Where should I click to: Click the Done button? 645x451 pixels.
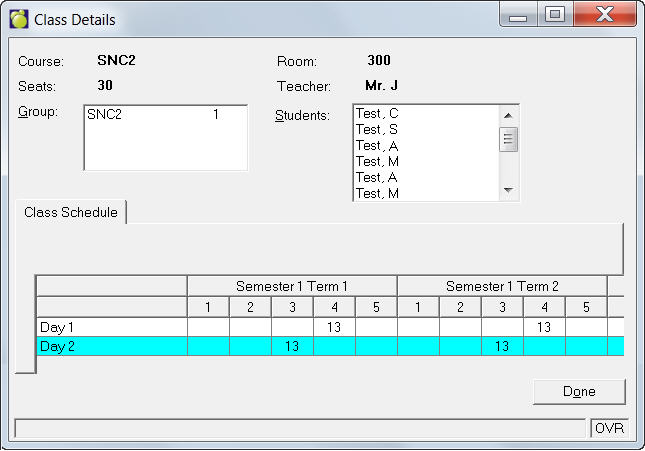(x=579, y=391)
